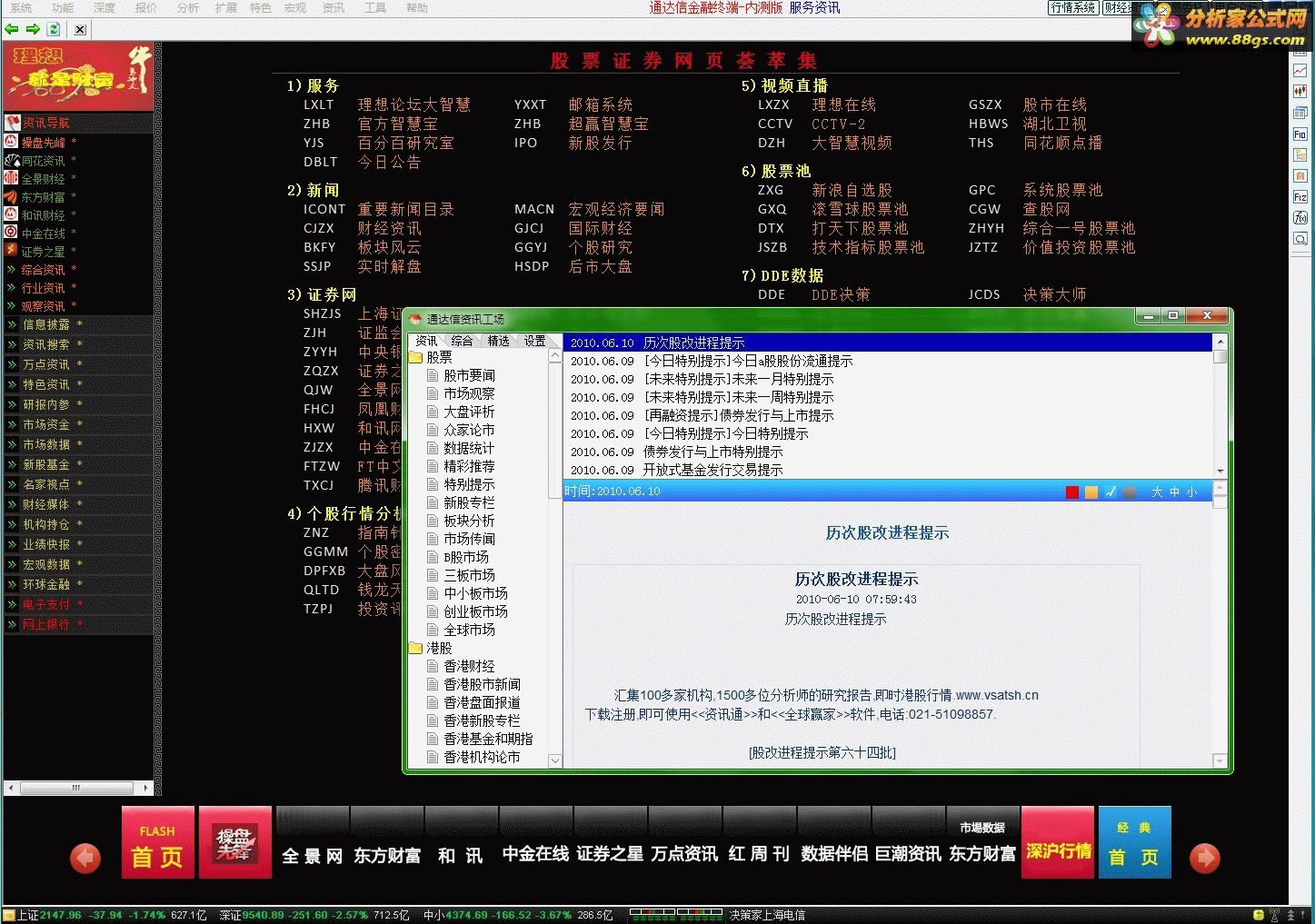Open the 工具 menu

[374, 7]
